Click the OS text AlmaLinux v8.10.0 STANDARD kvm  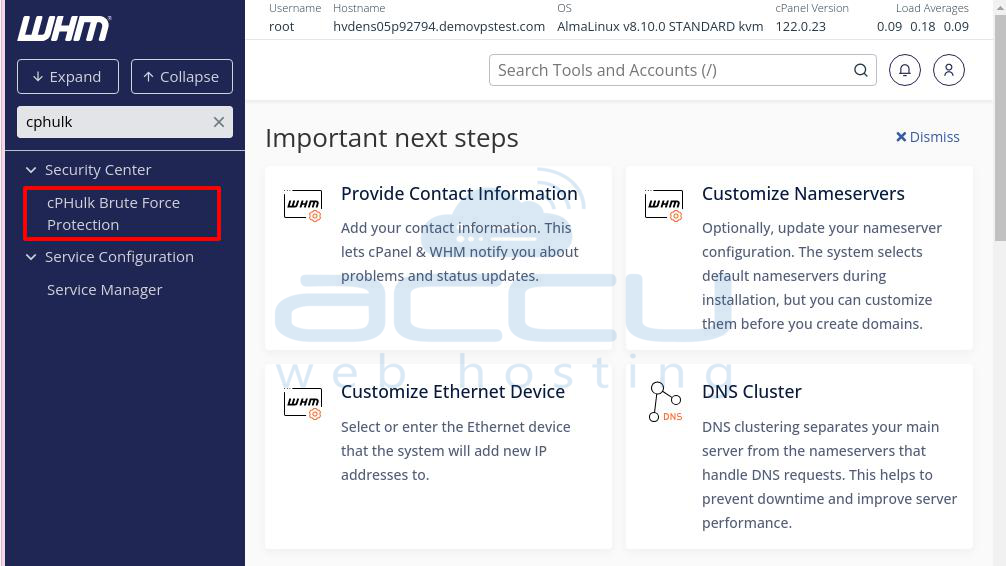(660, 27)
